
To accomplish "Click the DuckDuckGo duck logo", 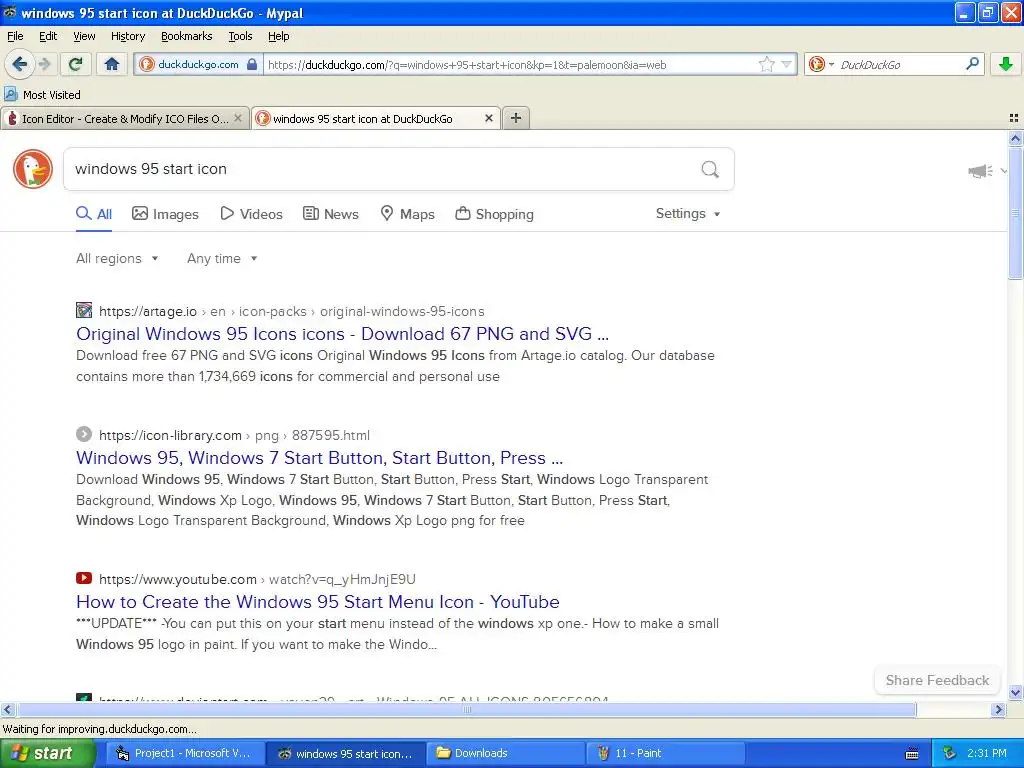I will [33, 169].
